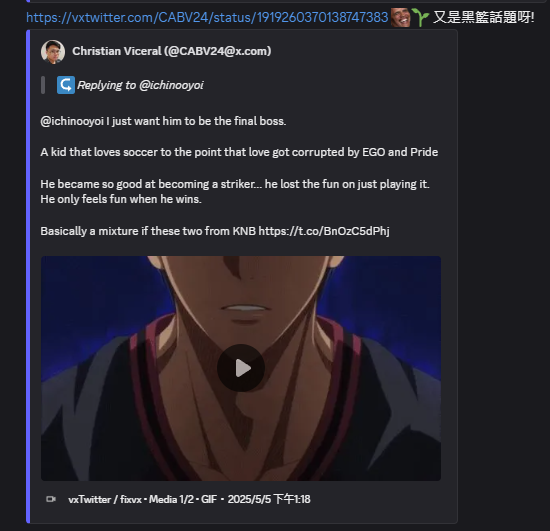550x531 pixels.
Task: Click the video camera icon in footer
Action: [x=51, y=499]
